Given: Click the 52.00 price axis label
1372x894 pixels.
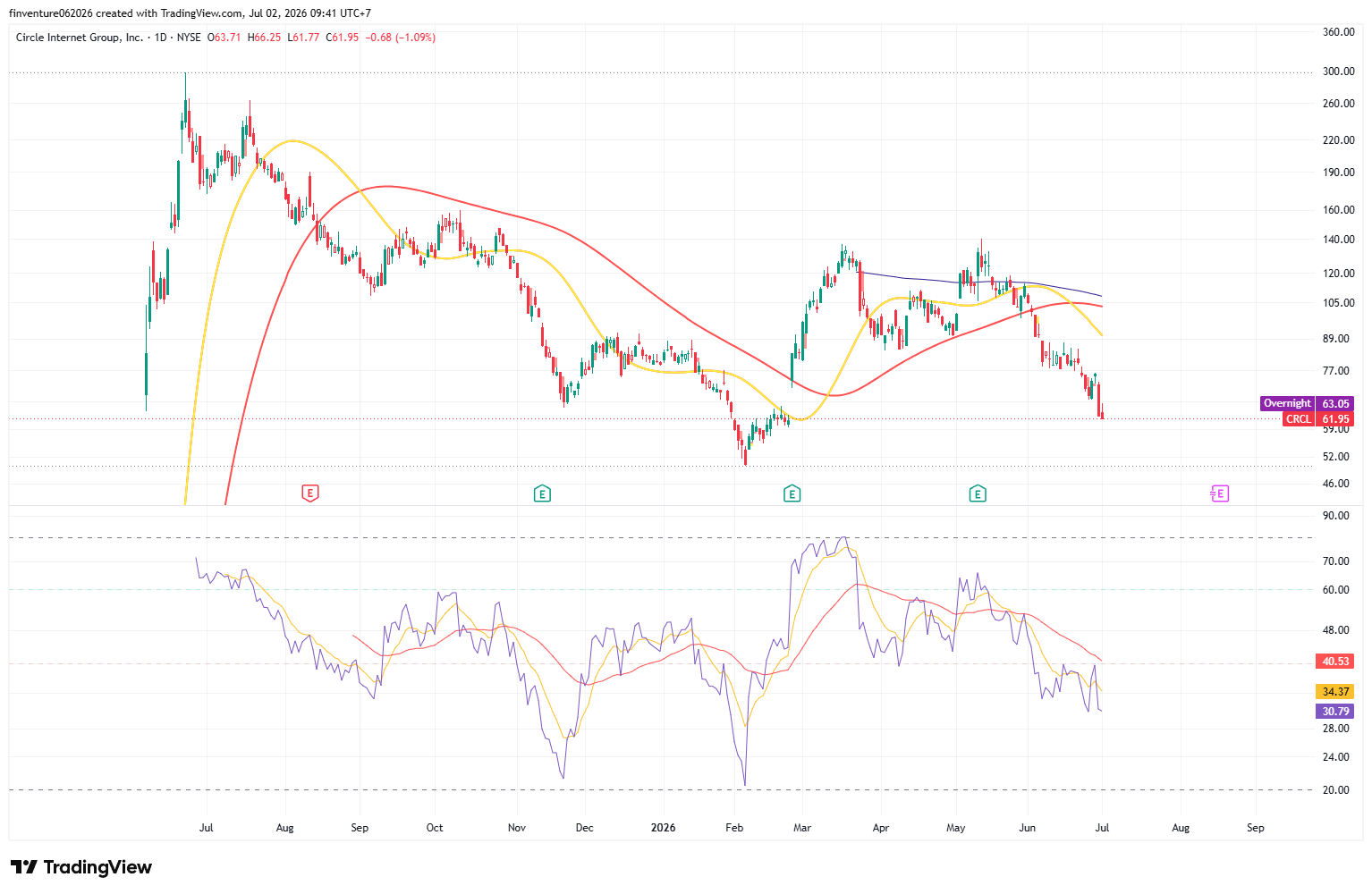Looking at the screenshot, I should click(1336, 457).
